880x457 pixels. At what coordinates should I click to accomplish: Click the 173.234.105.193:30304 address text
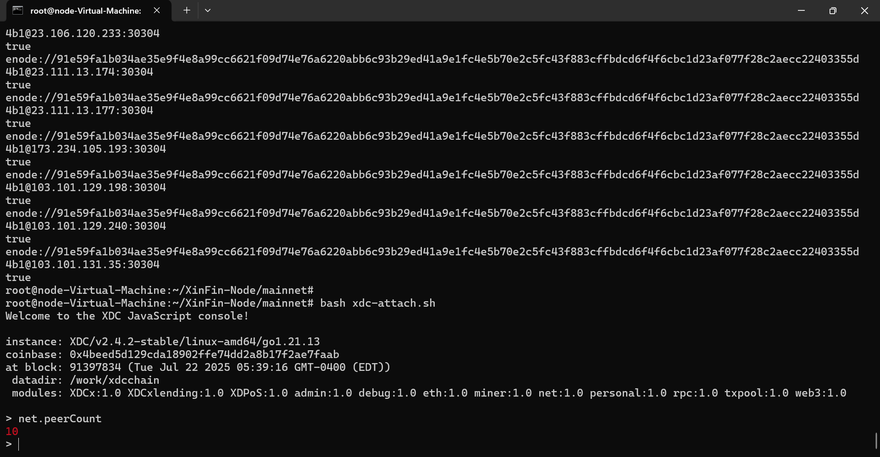click(99, 149)
